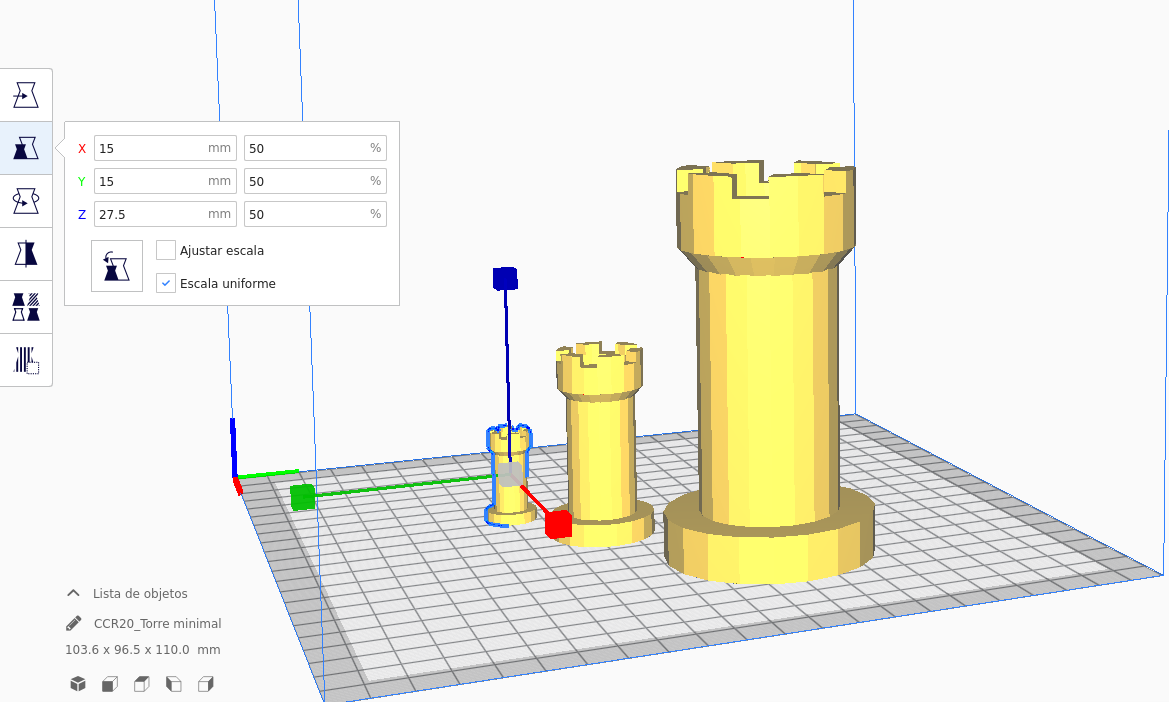Image resolution: width=1169 pixels, height=702 pixels.
Task: Select the Scale tool in left toolbar
Action: (x=26, y=148)
